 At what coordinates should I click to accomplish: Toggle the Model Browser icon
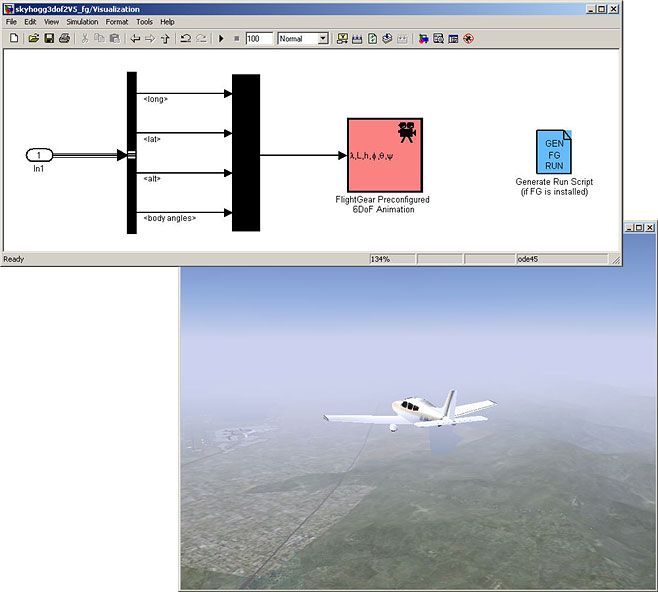(453, 39)
